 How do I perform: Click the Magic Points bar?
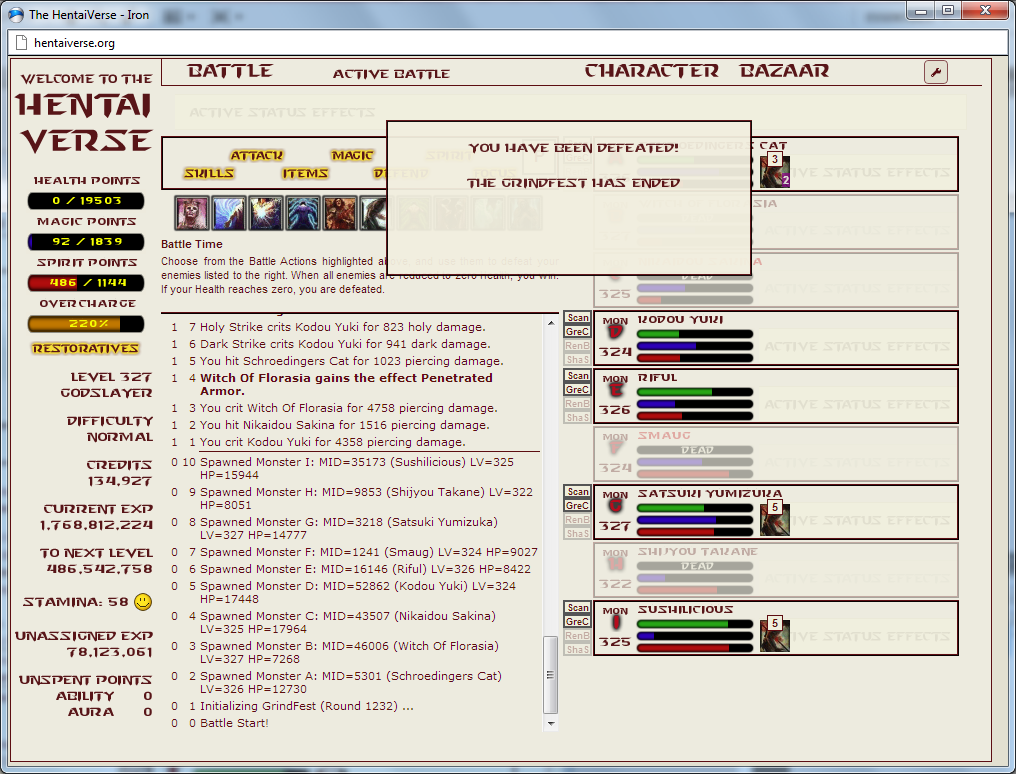(x=86, y=242)
